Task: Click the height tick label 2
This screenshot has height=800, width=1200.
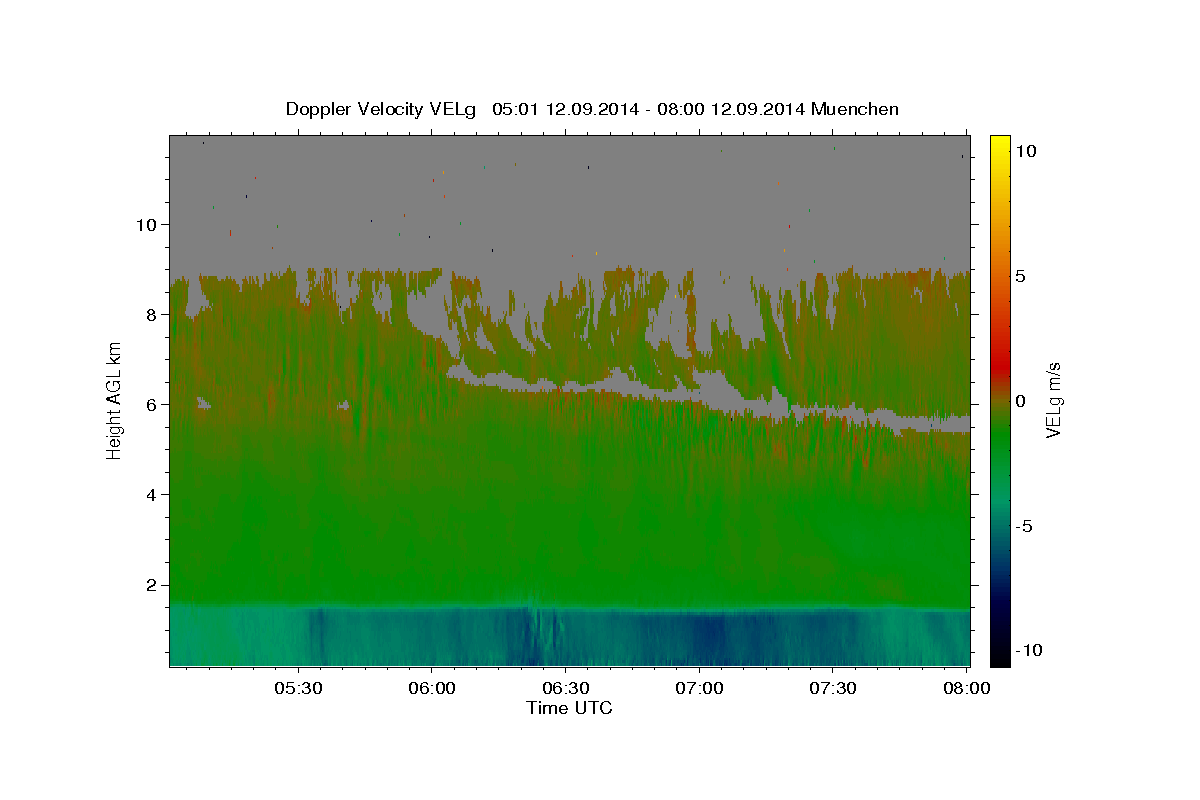Action: (x=154, y=585)
